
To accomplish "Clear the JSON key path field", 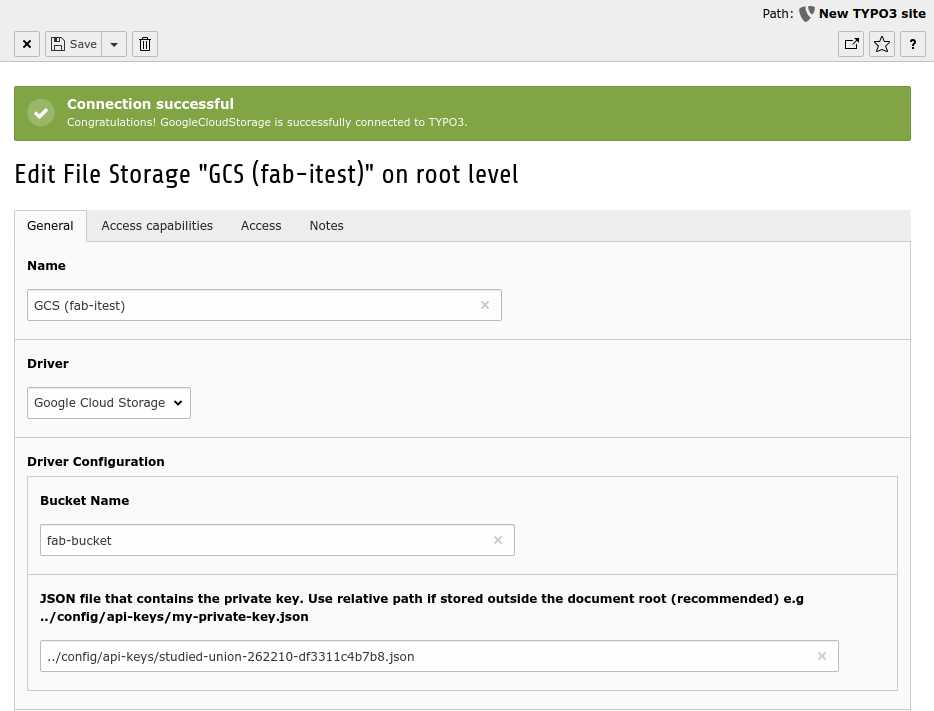I will [822, 656].
